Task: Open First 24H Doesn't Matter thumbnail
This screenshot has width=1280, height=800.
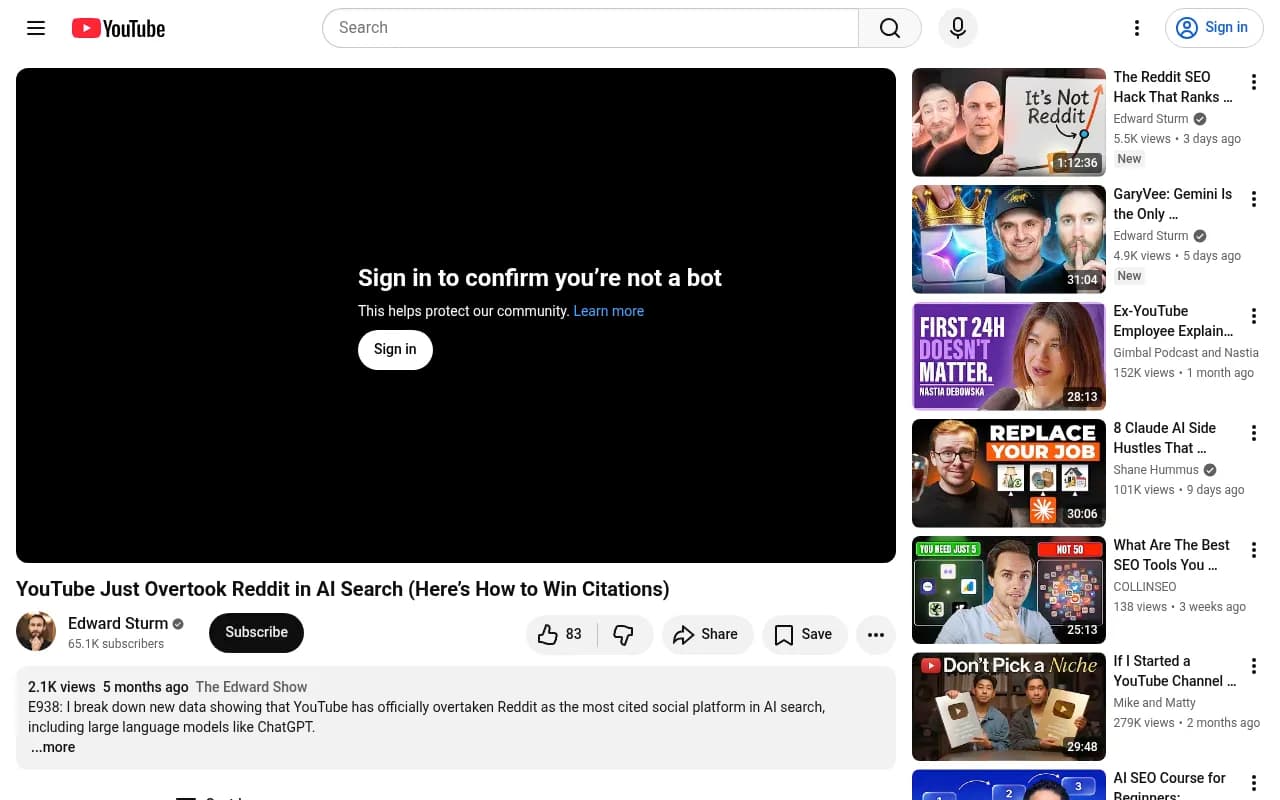Action: [1009, 356]
